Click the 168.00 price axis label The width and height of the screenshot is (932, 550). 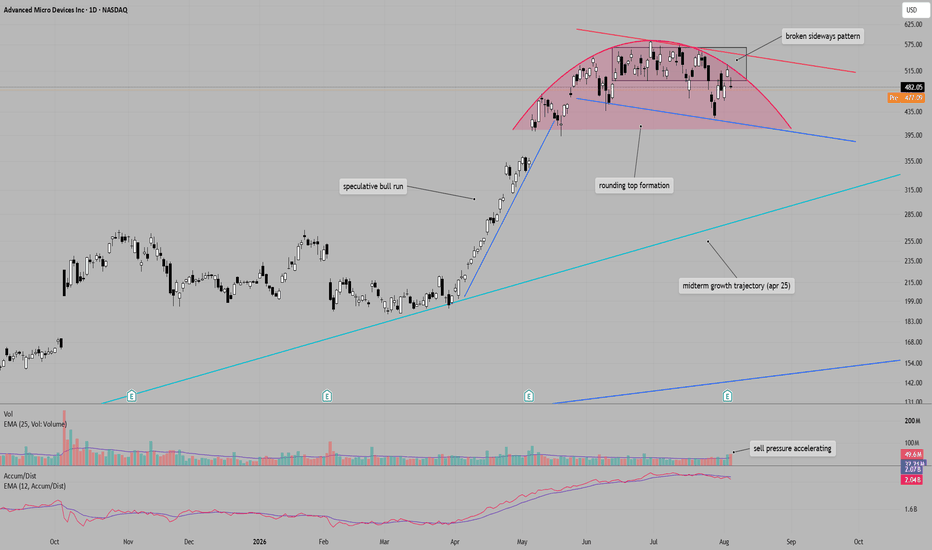click(x=913, y=342)
